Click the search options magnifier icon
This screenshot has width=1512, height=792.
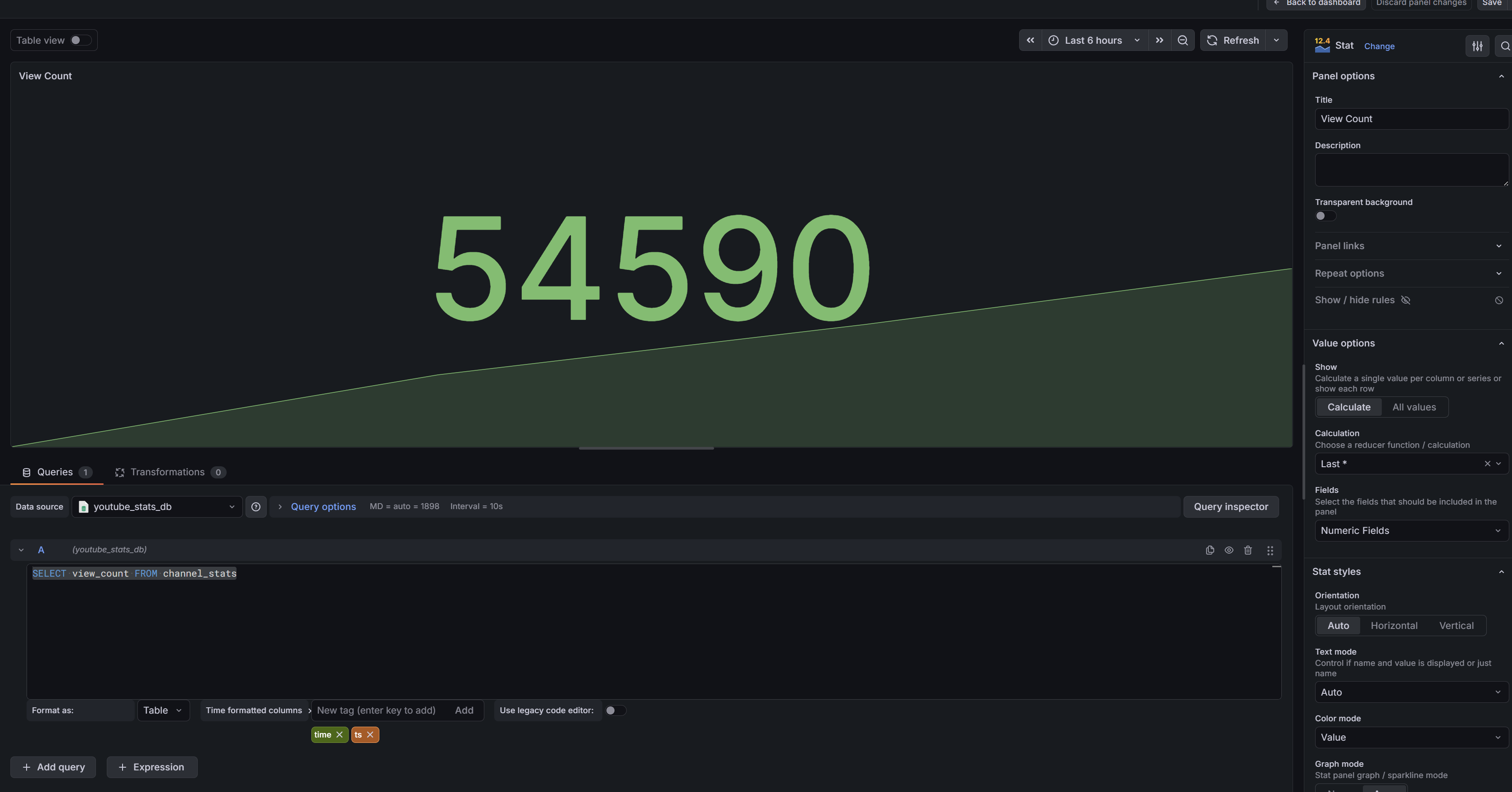pos(1505,46)
